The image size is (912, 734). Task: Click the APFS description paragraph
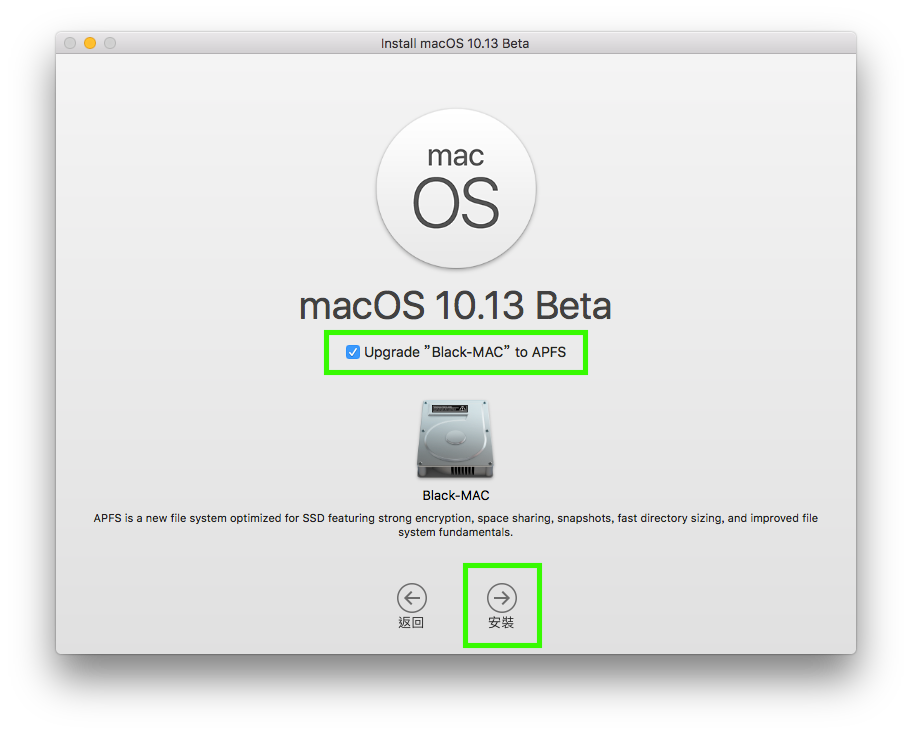455,525
